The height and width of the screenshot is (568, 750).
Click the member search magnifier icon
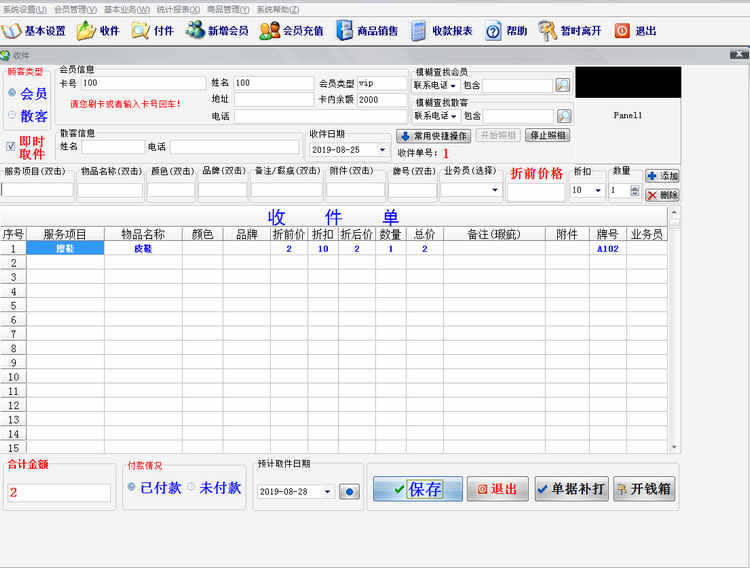click(563, 85)
